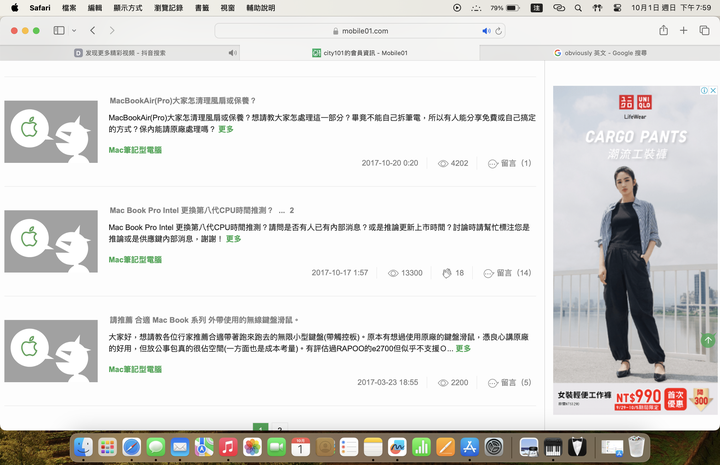Go back with the left arrow
This screenshot has height=465, width=720.
[x=93, y=31]
